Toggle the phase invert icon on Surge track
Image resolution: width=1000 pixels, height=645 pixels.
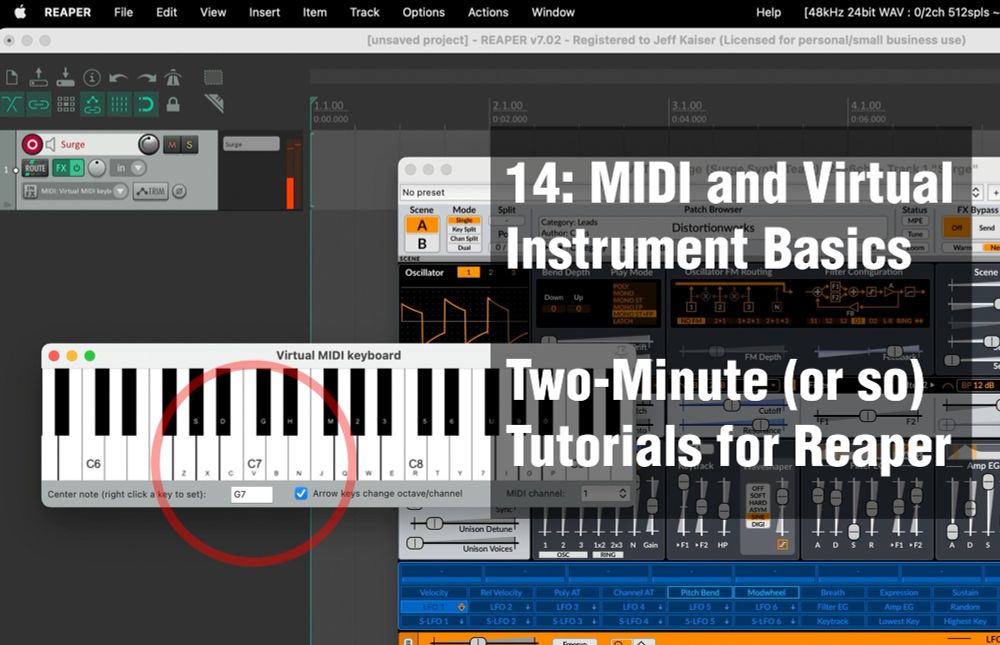pyautogui.click(x=180, y=191)
